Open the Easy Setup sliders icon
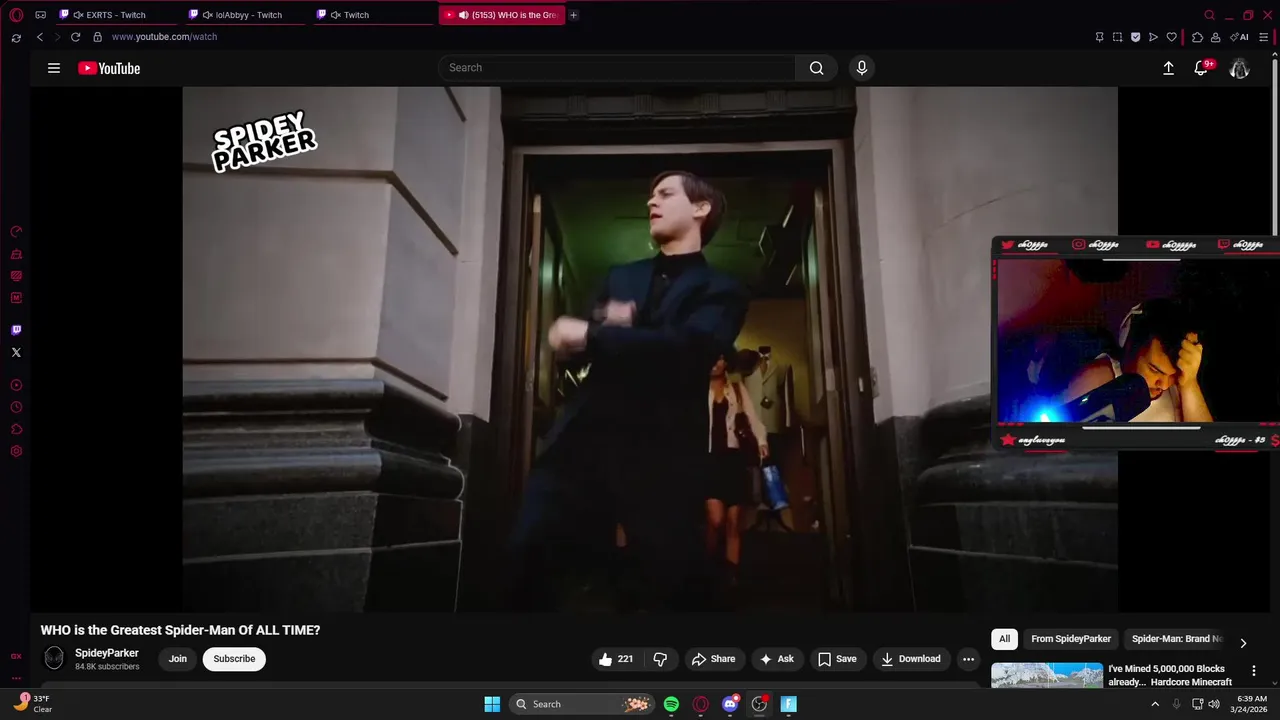Viewport: 1280px width, 720px height. (1264, 37)
